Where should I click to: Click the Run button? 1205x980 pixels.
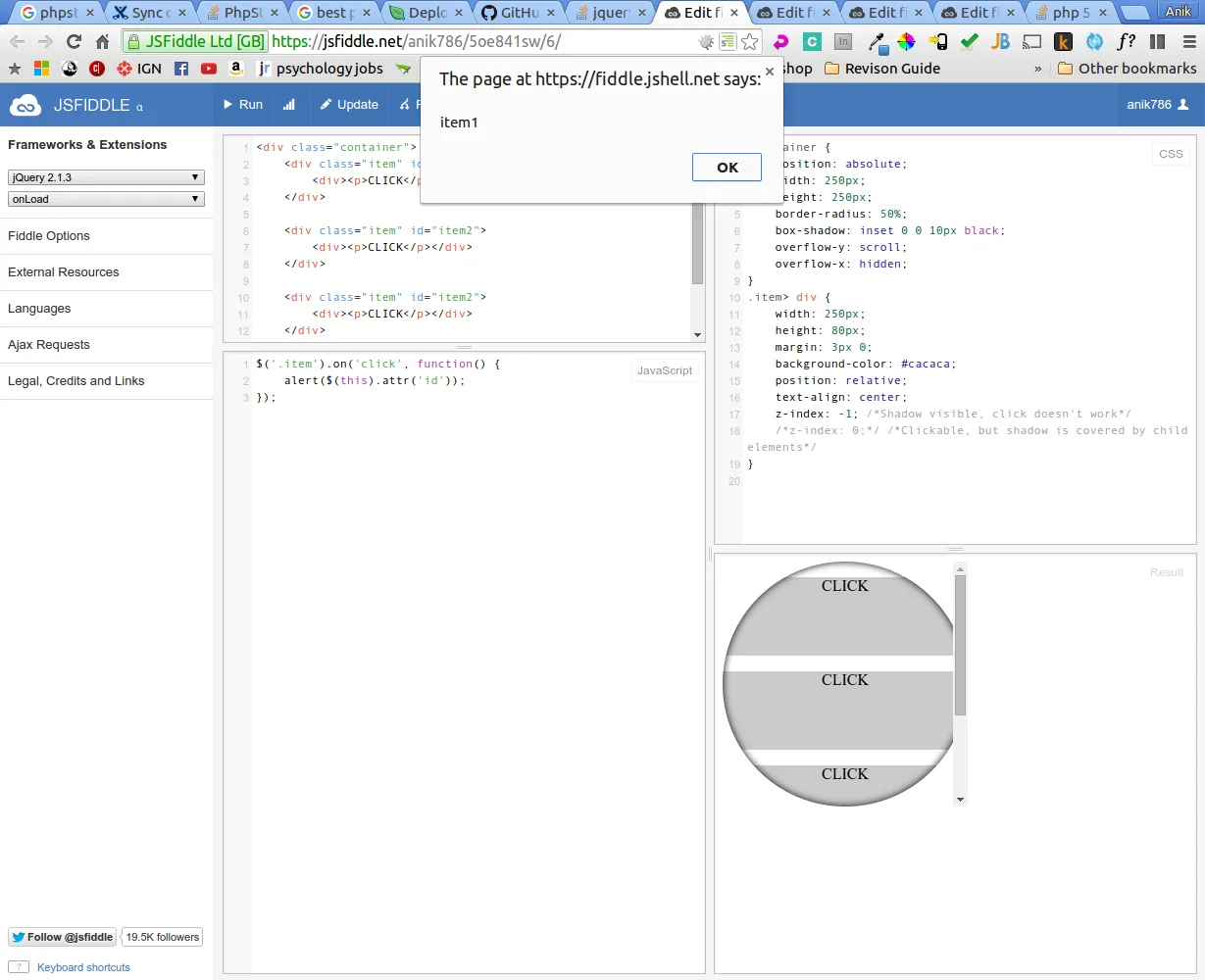pos(243,105)
